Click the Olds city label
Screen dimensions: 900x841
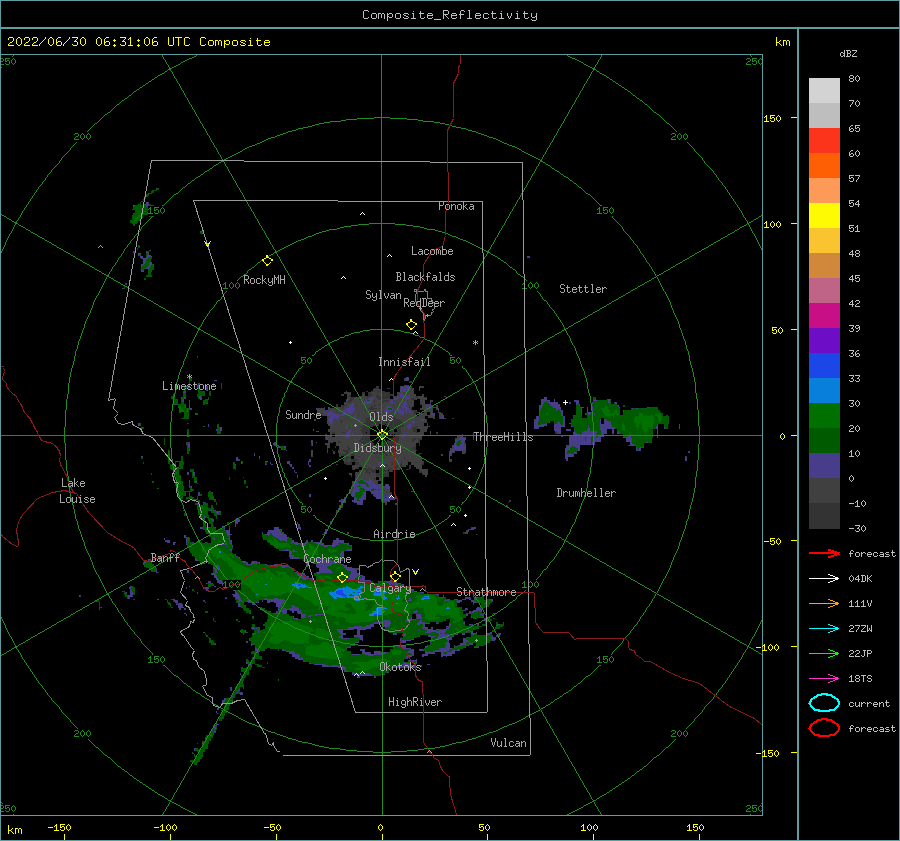click(x=381, y=417)
